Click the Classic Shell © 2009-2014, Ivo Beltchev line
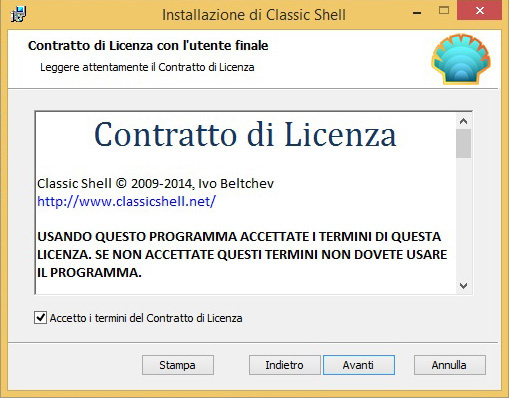The height and width of the screenshot is (398, 509). [x=155, y=183]
